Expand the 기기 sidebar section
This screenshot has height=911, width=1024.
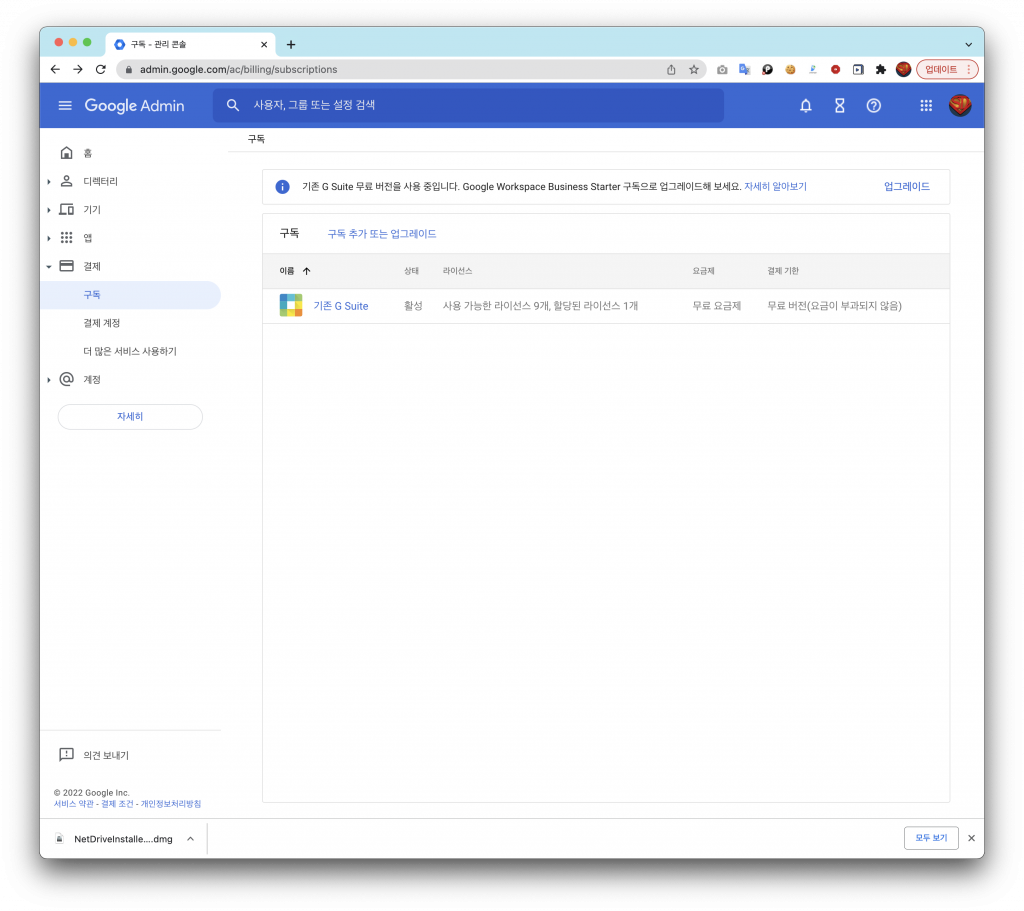point(49,210)
